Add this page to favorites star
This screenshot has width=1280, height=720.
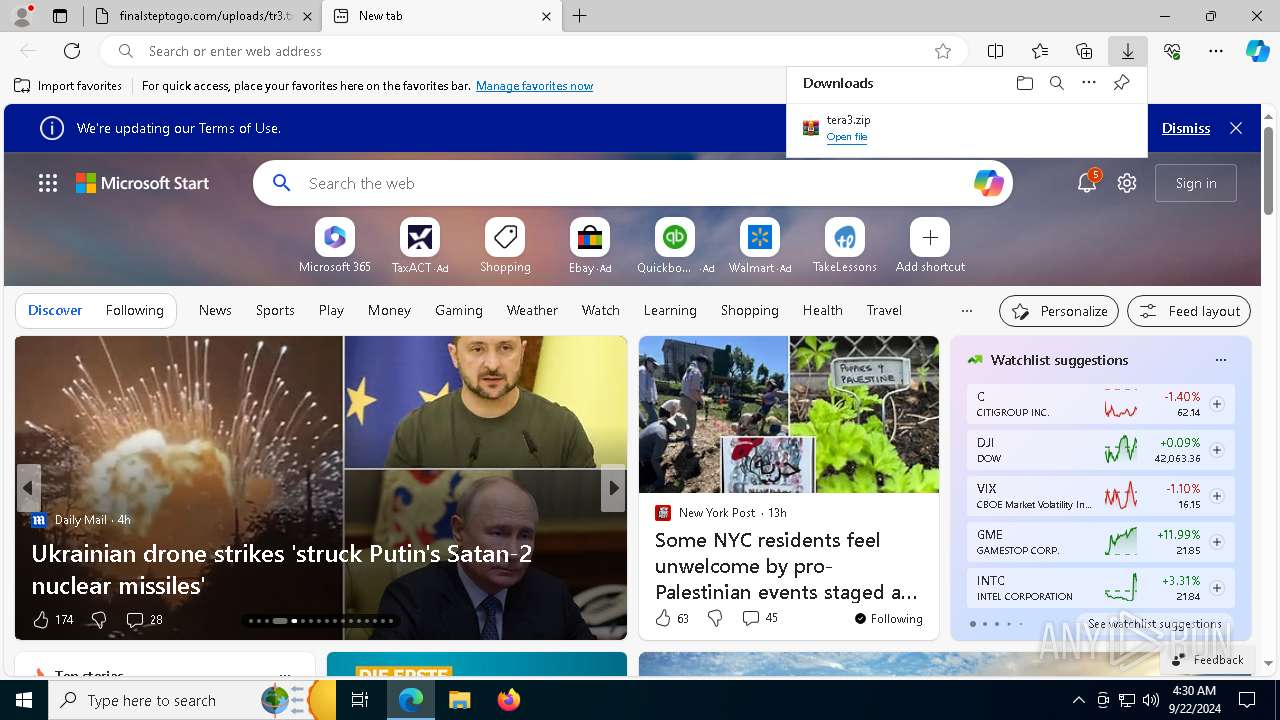point(943,51)
